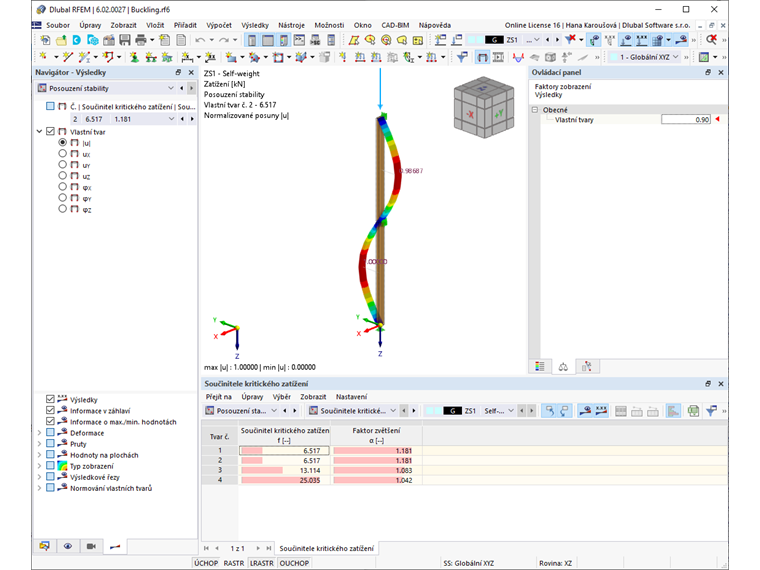Screen dimensions: 760x570
Task: Click the clear search magnifier icon
Action: pos(711,40)
